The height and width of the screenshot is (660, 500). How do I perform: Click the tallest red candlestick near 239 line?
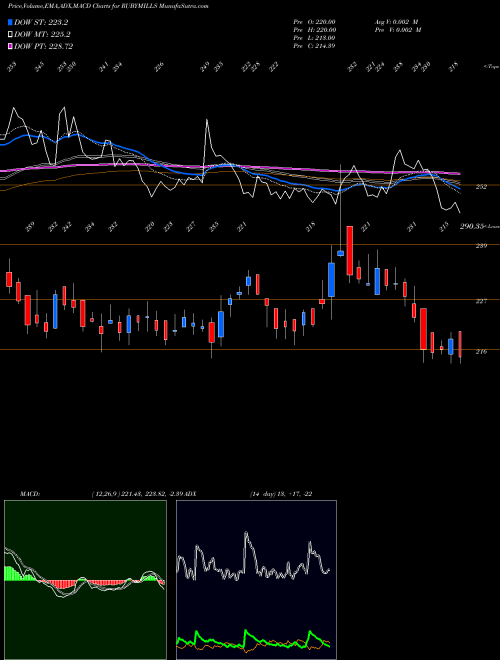point(349,251)
